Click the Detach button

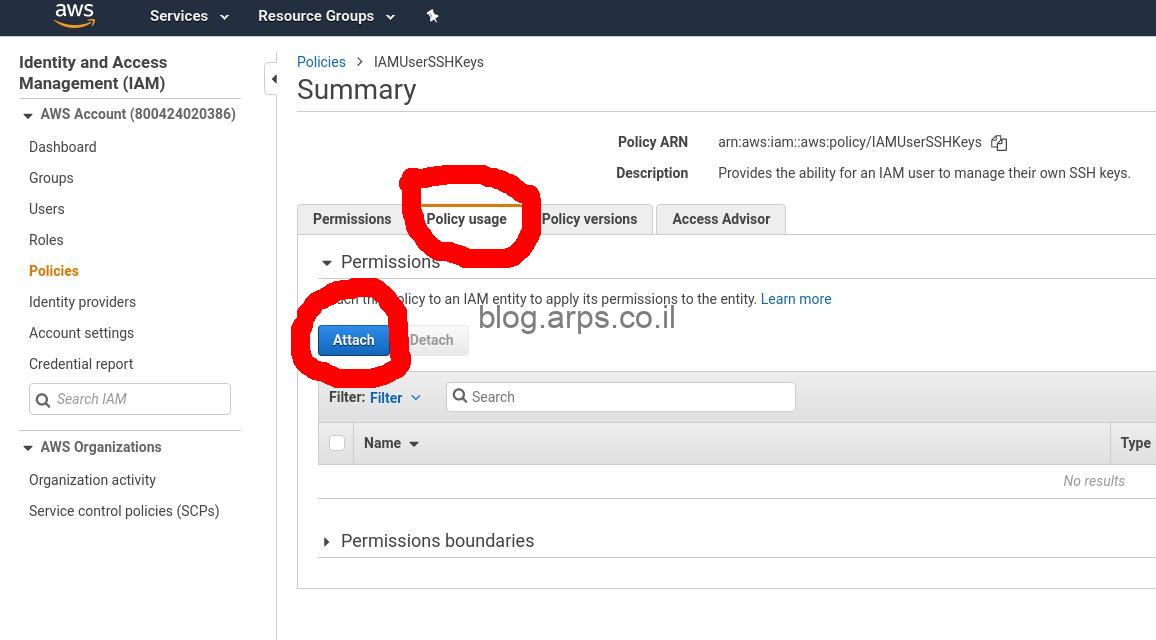pyautogui.click(x=431, y=340)
